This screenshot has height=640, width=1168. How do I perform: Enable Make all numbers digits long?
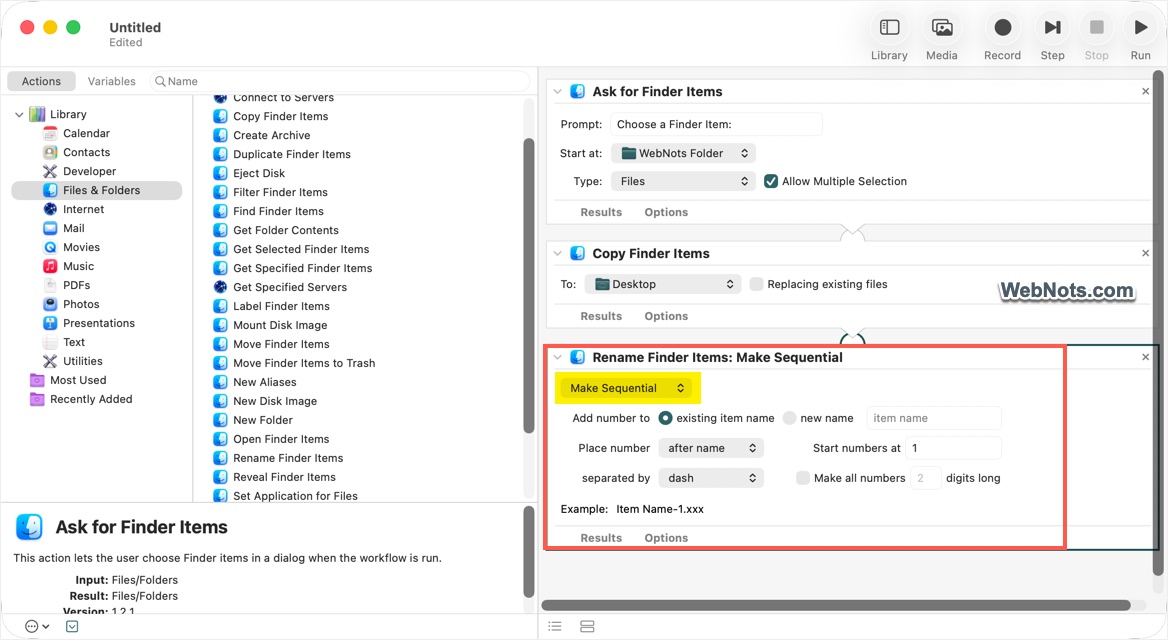pyautogui.click(x=803, y=478)
